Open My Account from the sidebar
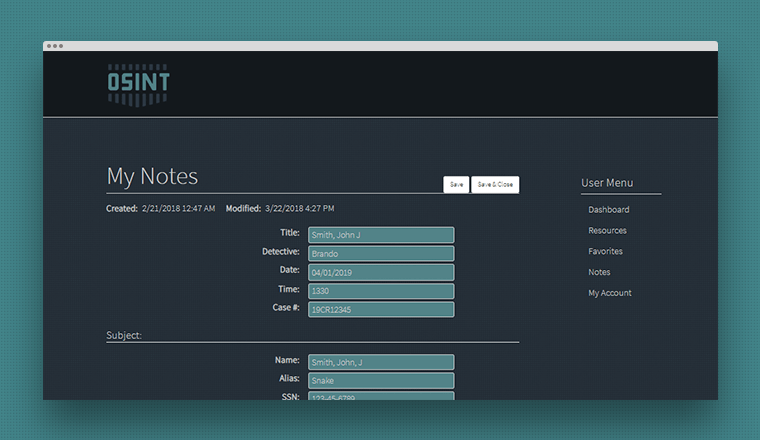760x440 pixels. pos(609,293)
